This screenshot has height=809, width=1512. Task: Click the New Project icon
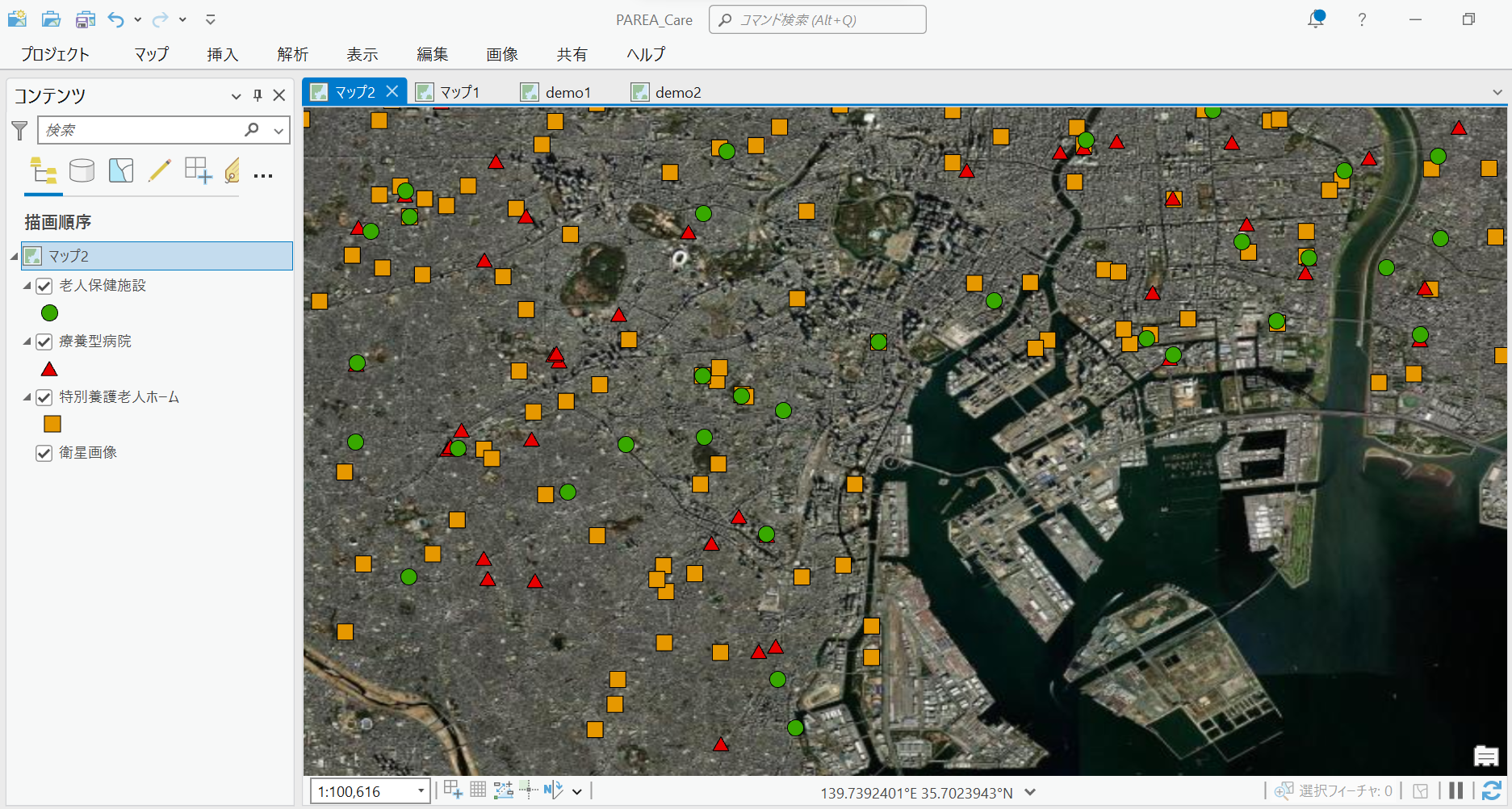click(x=17, y=19)
